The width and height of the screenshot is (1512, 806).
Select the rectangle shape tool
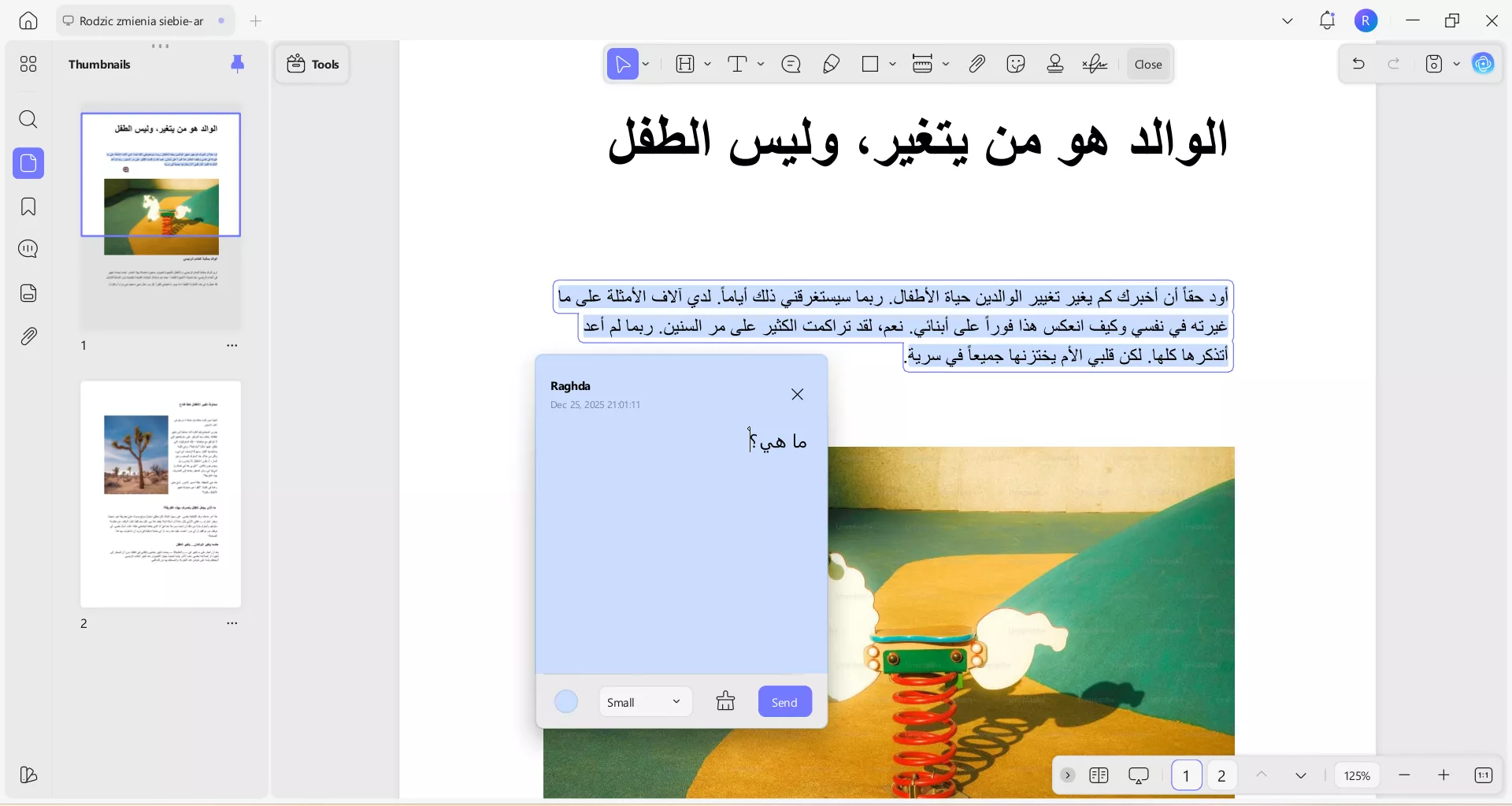(x=871, y=64)
